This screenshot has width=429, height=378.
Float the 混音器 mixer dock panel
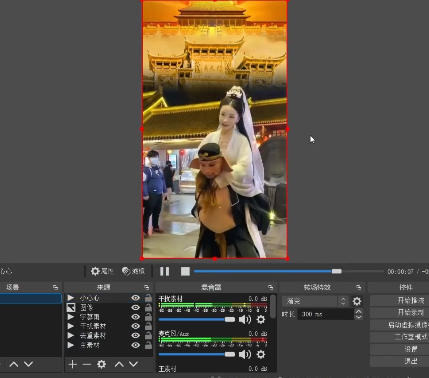tap(271, 287)
